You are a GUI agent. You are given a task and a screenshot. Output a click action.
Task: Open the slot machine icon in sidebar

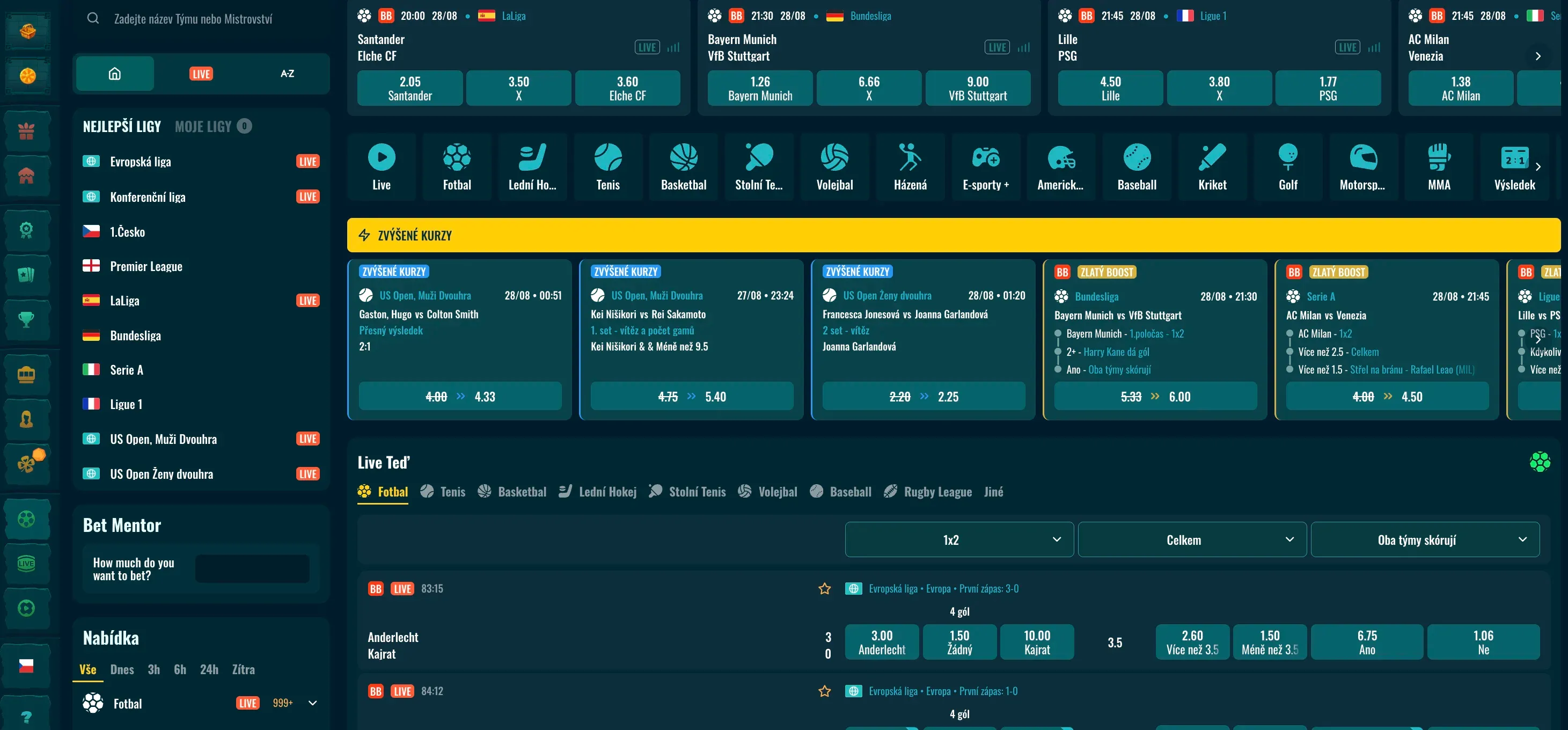click(x=26, y=375)
